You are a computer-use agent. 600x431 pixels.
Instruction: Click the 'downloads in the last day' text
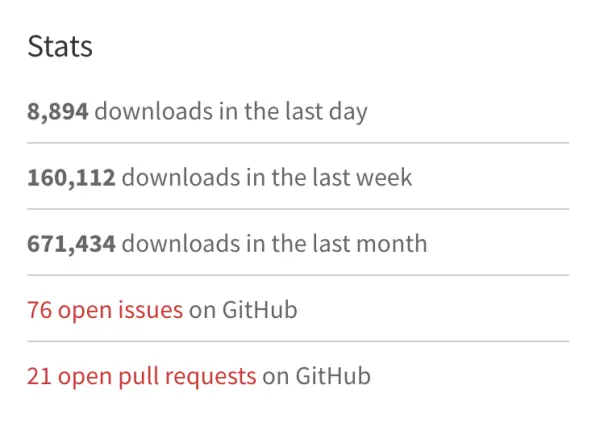tap(231, 112)
